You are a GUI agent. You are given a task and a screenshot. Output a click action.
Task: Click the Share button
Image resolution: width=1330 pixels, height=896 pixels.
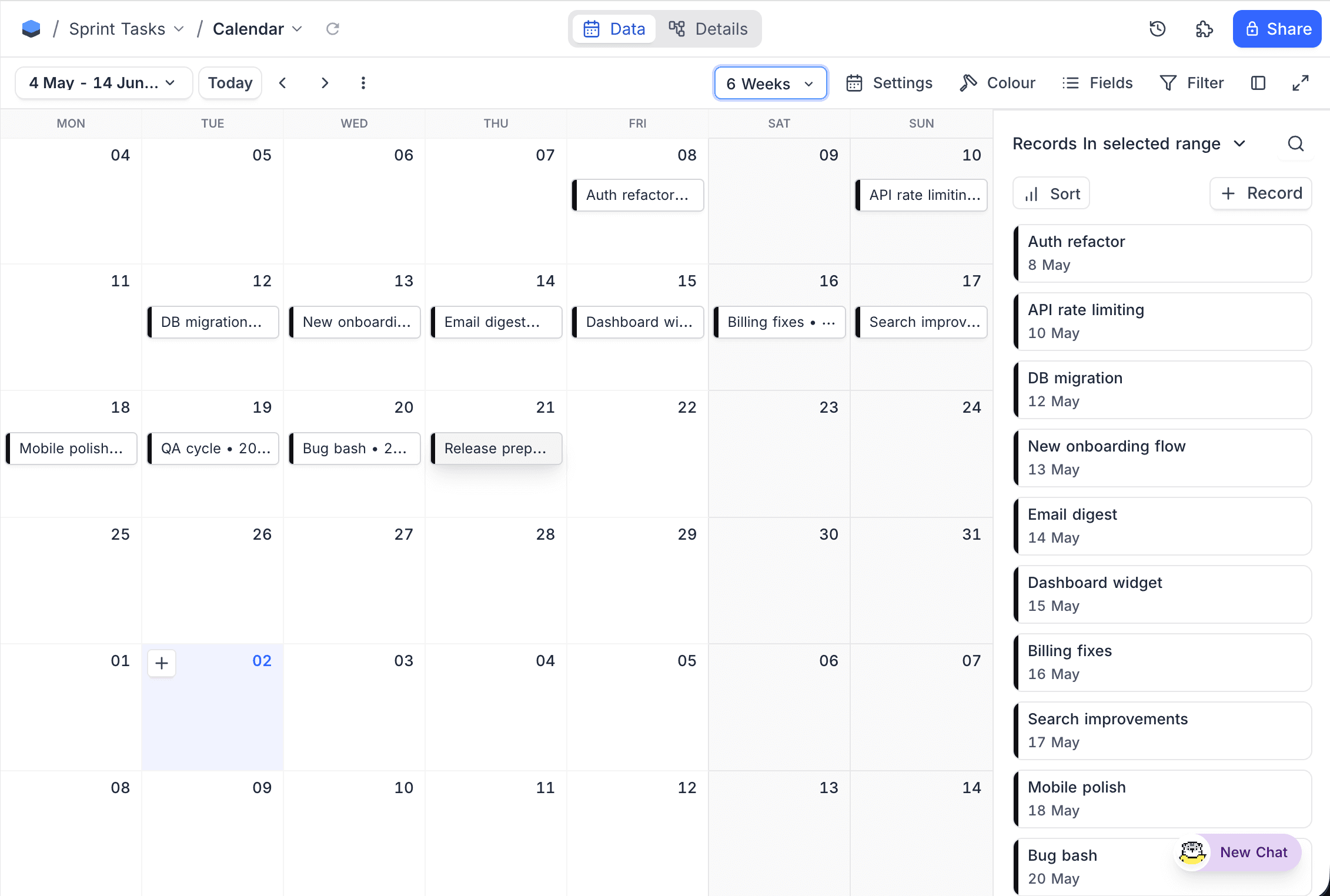[x=1277, y=29]
